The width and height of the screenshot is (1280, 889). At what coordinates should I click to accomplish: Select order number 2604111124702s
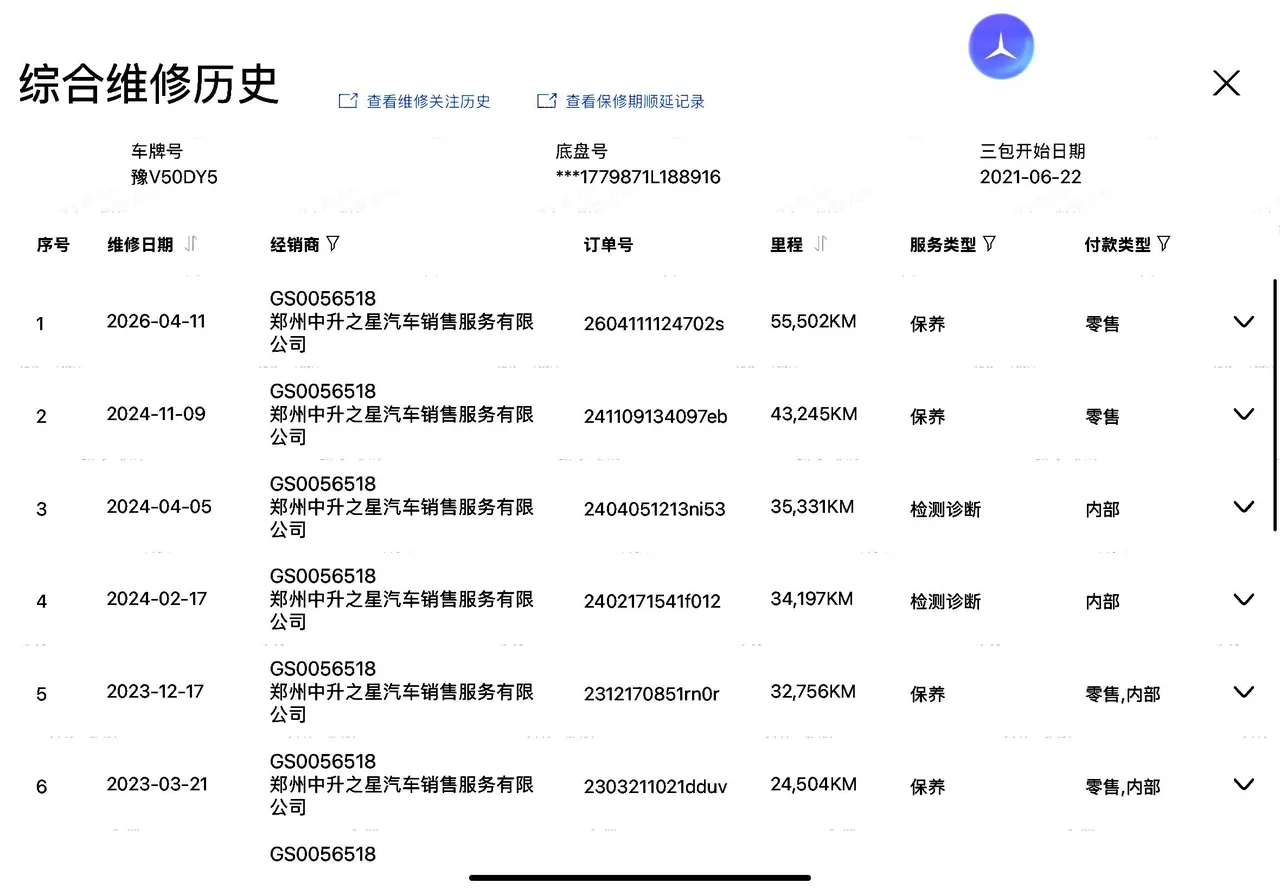[x=653, y=323]
